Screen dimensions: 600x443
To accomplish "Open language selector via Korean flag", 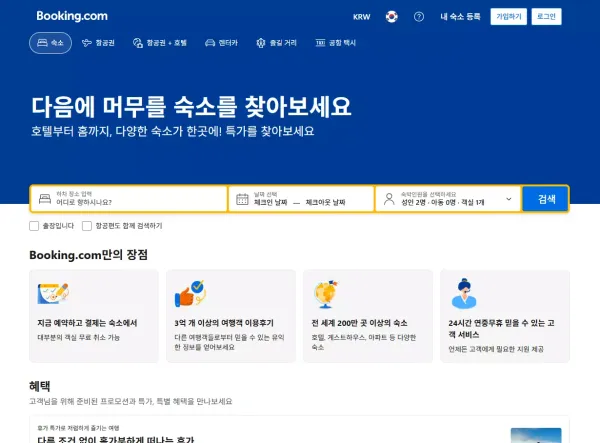I will pyautogui.click(x=391, y=17).
